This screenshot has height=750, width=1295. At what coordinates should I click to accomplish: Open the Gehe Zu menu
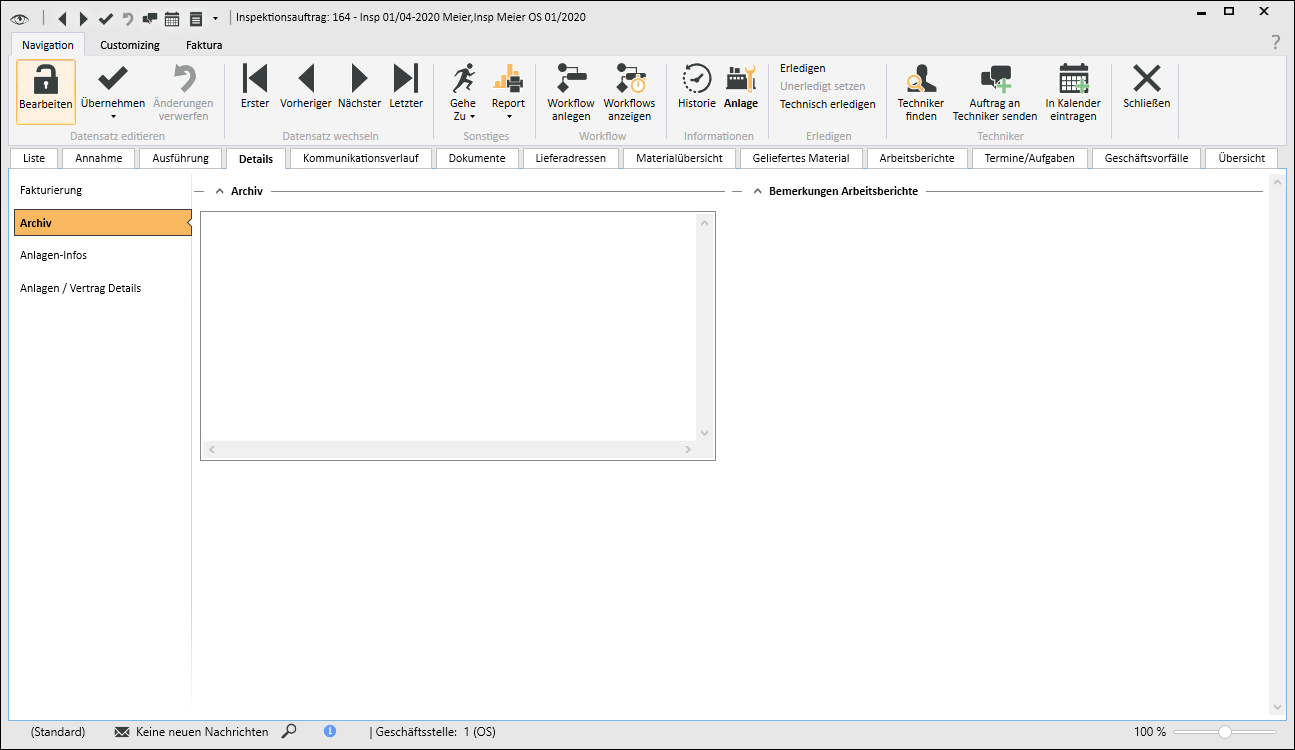[x=463, y=91]
